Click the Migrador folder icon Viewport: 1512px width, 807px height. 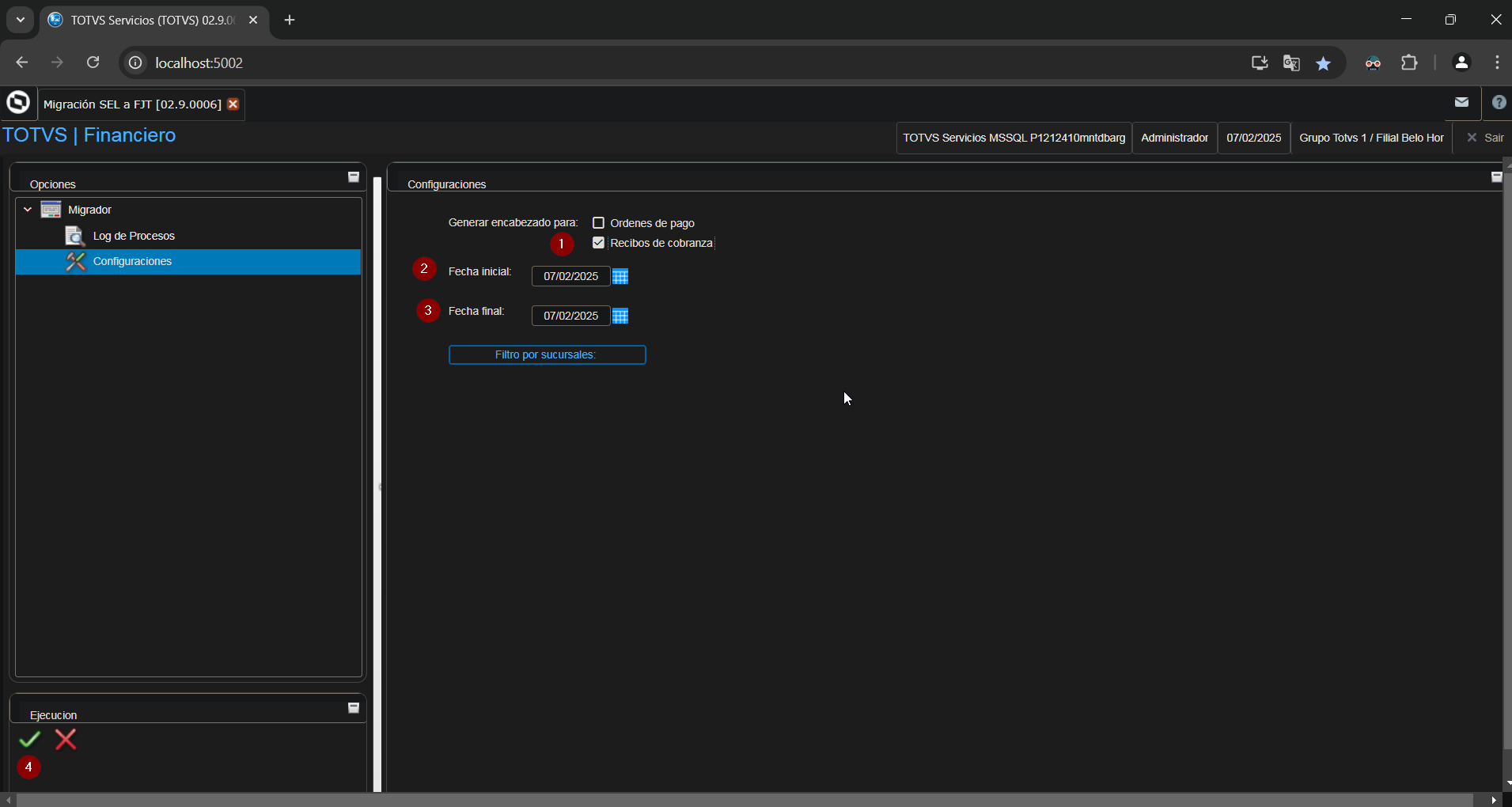pyautogui.click(x=51, y=210)
